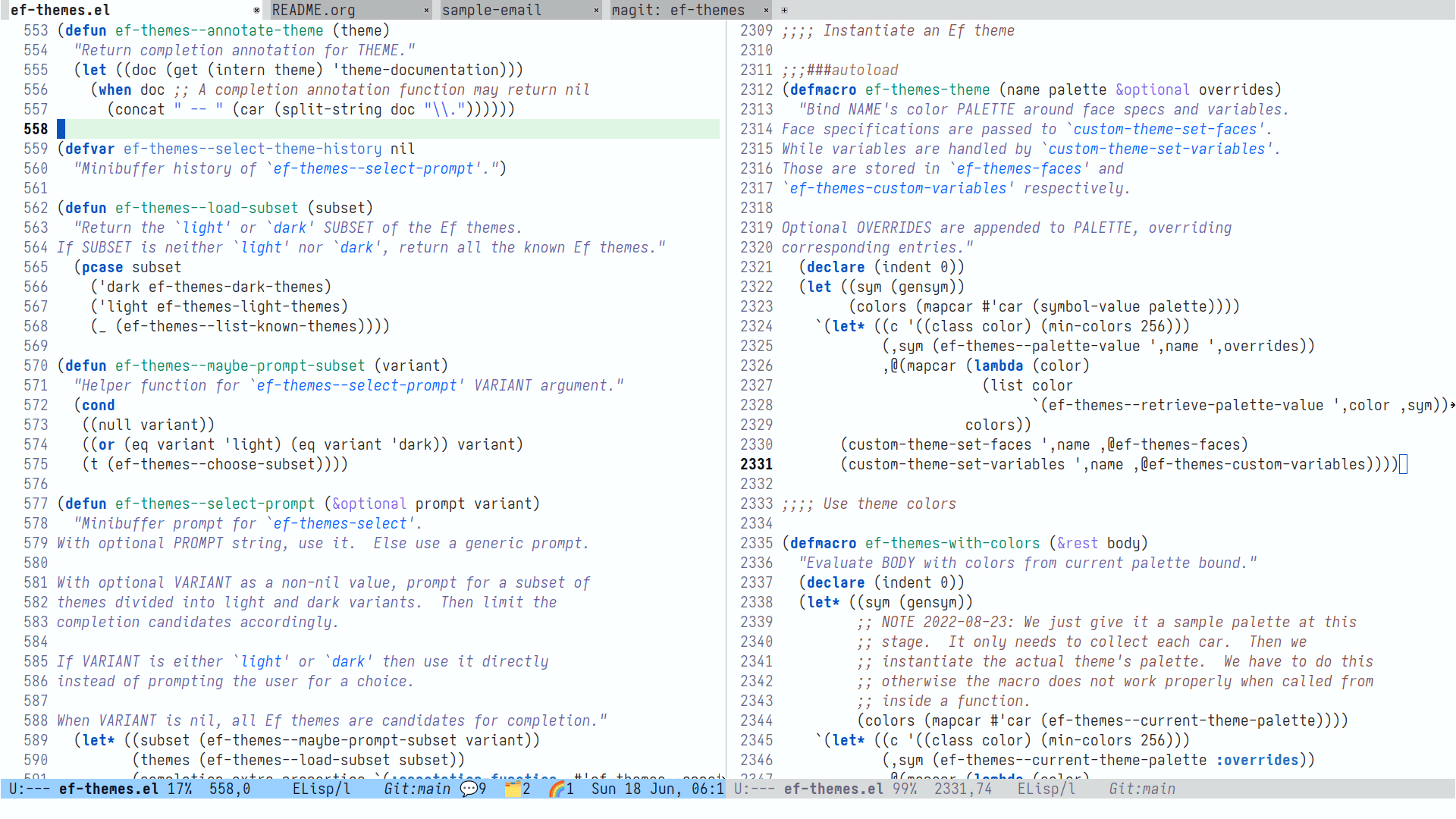Click ef-themes.el buffer name in right mode line
Viewport: 1456px width, 819px height.
[833, 789]
